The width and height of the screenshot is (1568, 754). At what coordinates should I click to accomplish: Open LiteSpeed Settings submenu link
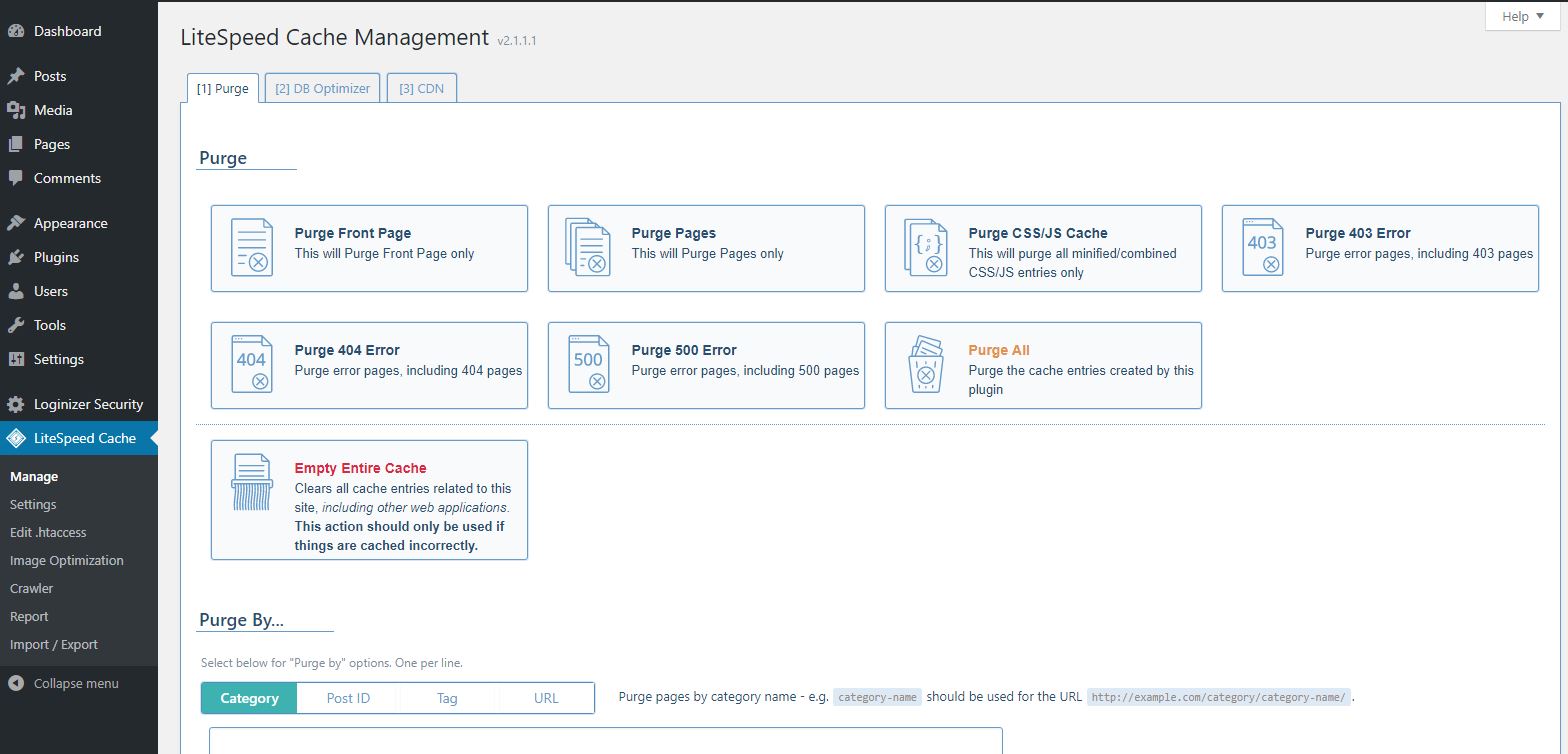coord(33,505)
